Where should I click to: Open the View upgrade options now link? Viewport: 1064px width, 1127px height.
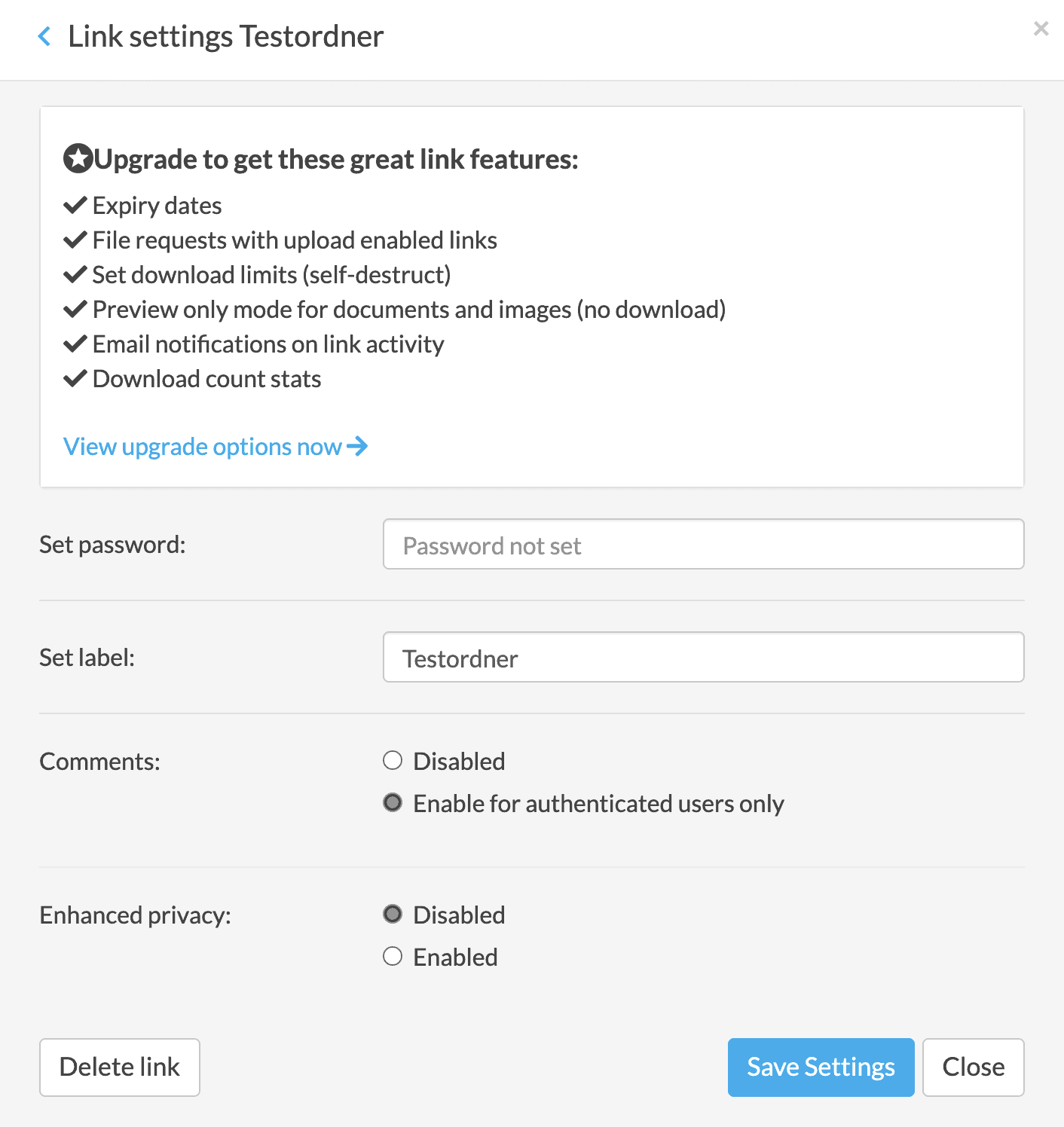click(x=216, y=446)
